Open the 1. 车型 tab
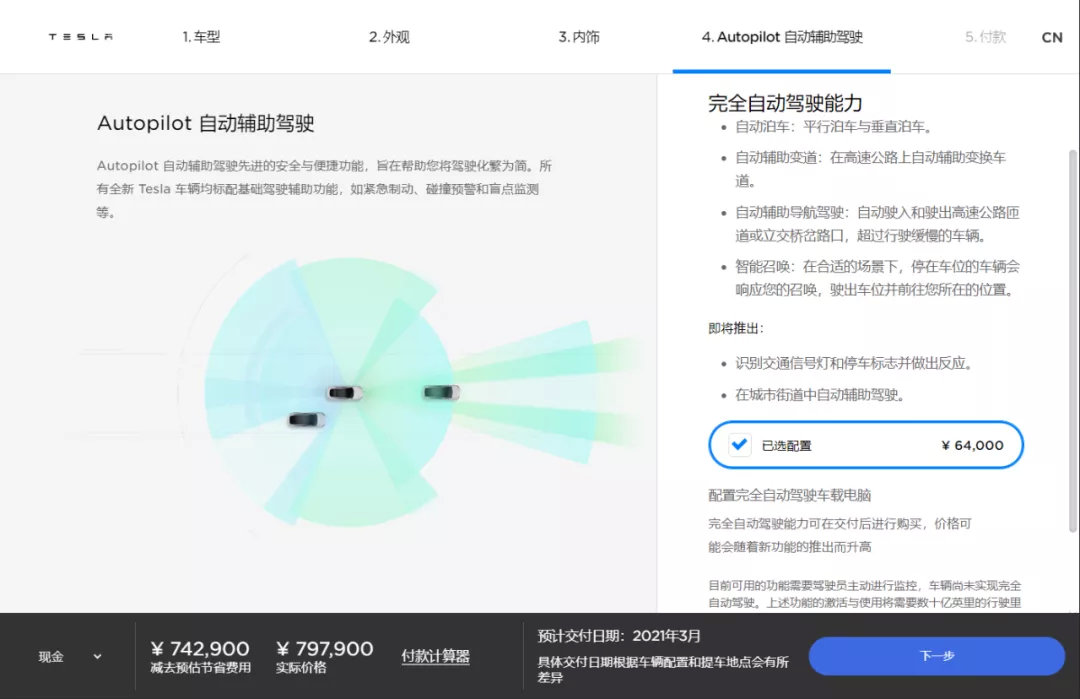This screenshot has height=699, width=1080. 201,36
